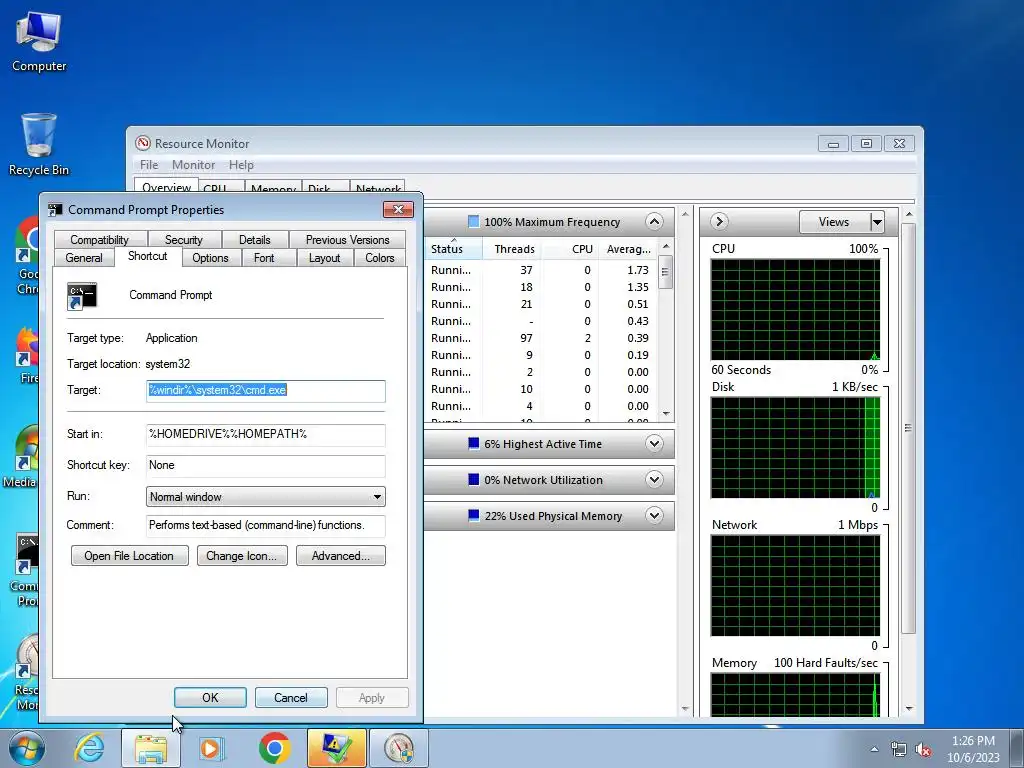Click the Comment input field
Screen dimensions: 1024x768
(266, 525)
